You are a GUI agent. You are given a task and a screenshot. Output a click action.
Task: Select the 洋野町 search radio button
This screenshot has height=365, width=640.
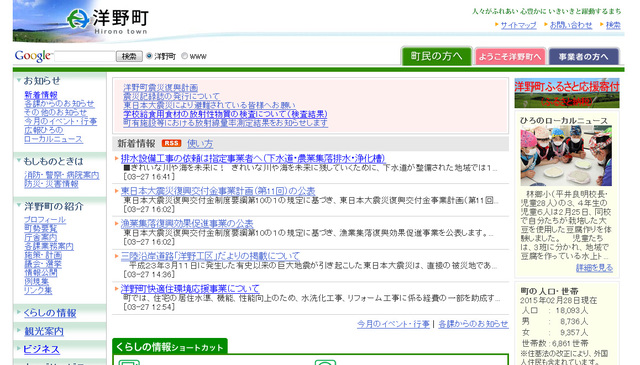tap(149, 56)
